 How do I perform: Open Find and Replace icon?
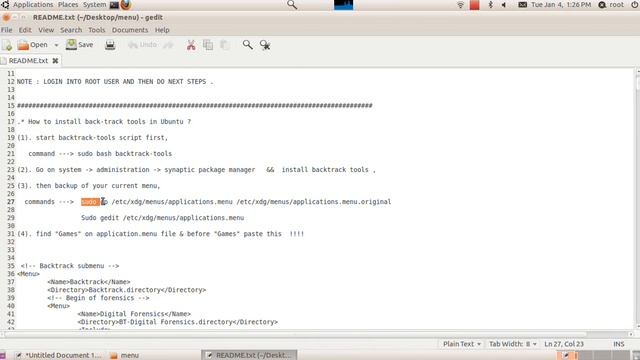(x=265, y=45)
